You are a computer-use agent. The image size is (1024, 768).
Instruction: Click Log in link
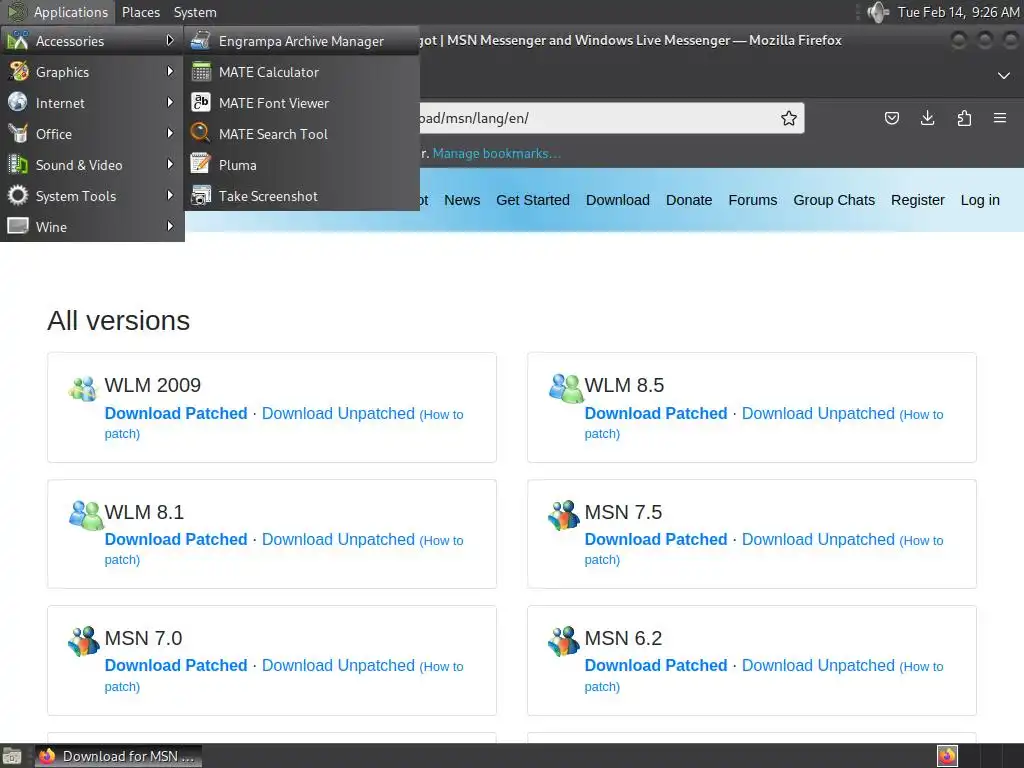[980, 200]
